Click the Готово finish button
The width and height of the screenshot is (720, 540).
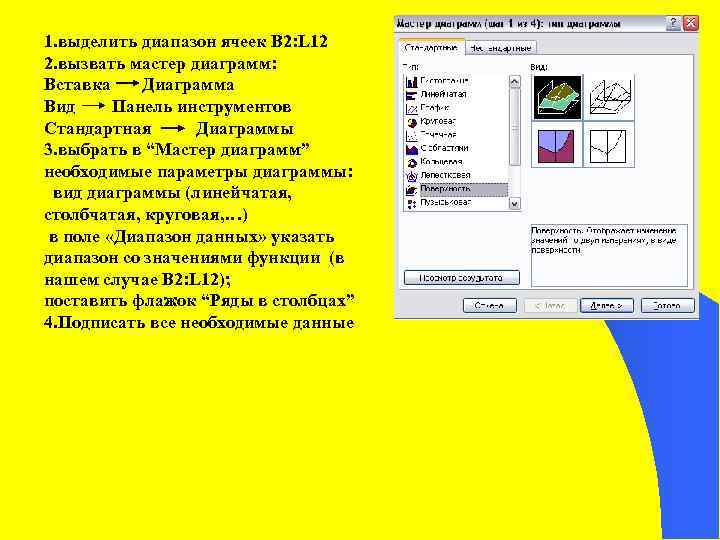tap(668, 305)
